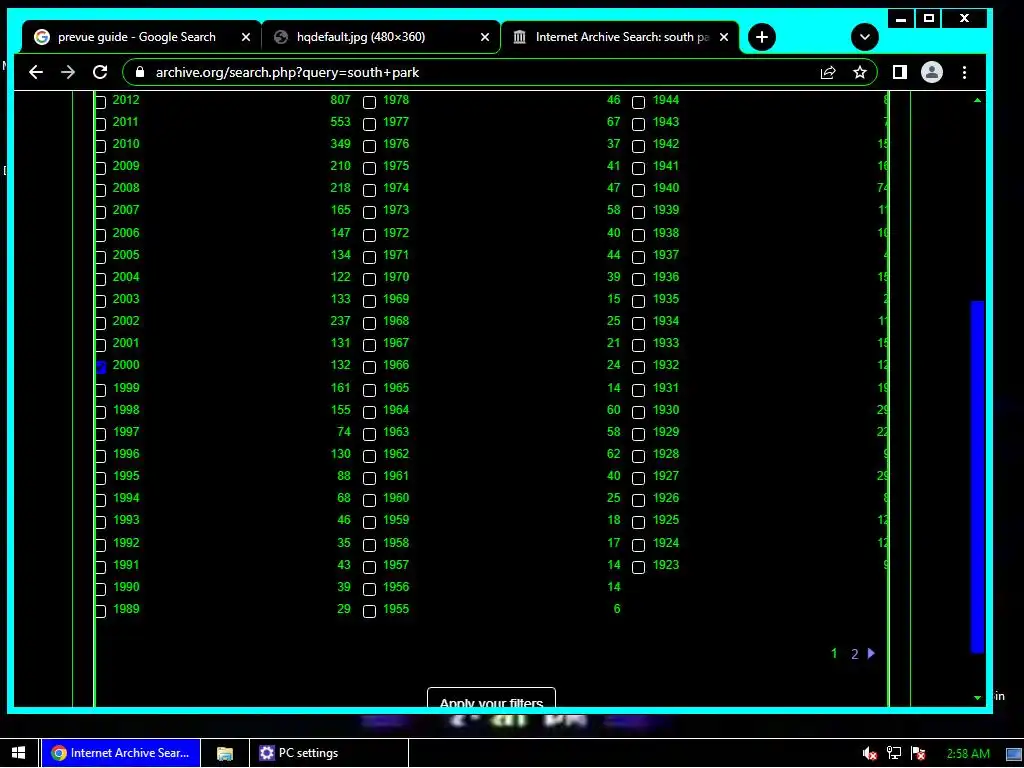Open the Windows Start menu
This screenshot has width=1024, height=768.
18,753
